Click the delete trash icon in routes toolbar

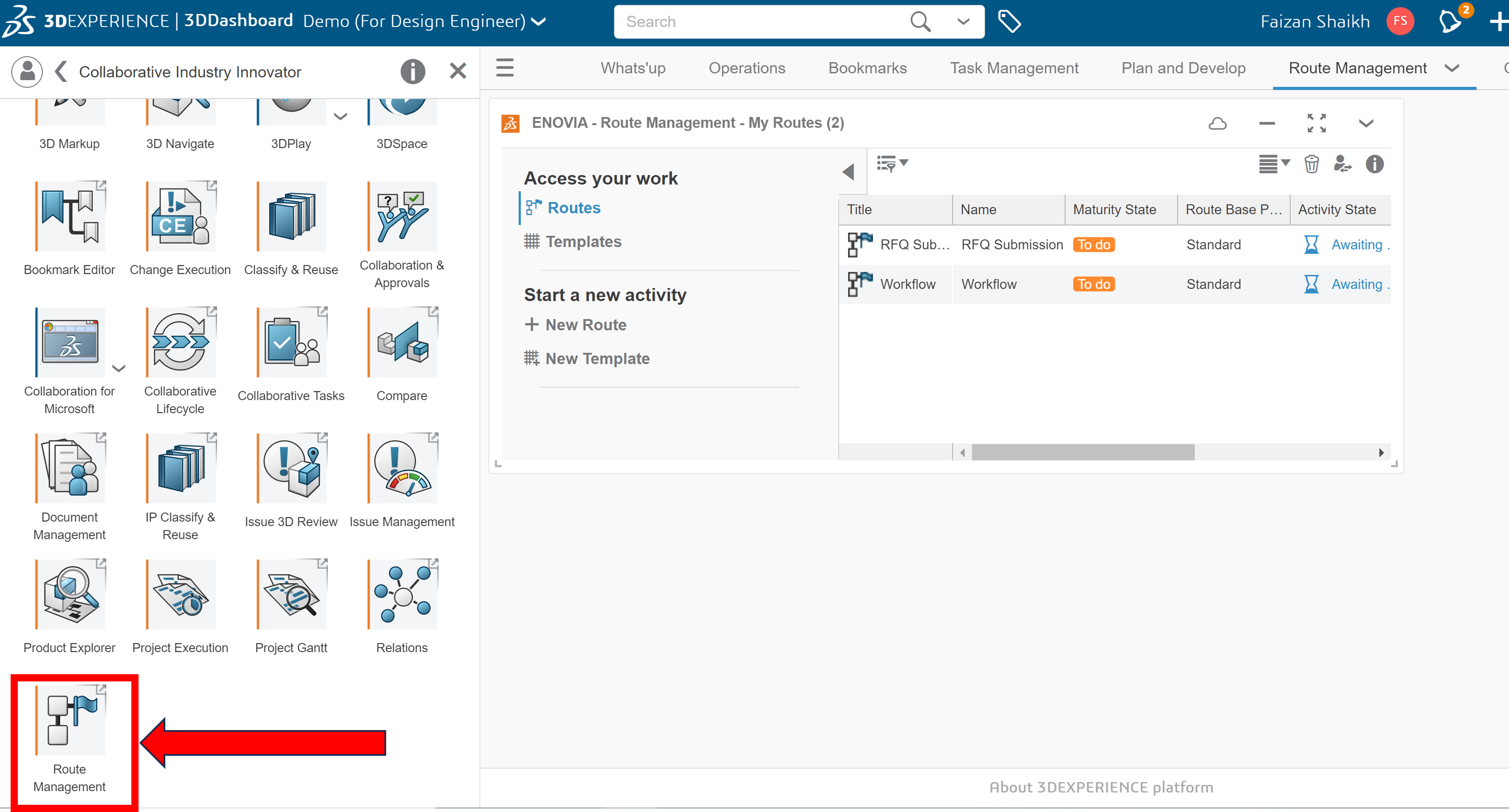(x=1311, y=164)
